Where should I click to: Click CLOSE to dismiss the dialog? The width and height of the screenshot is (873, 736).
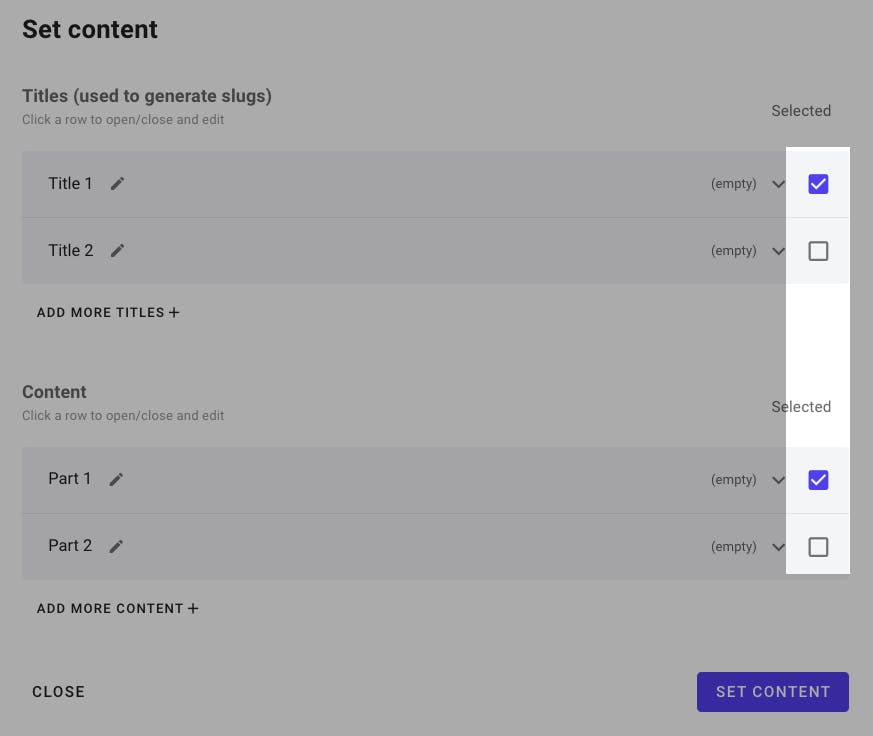pos(58,691)
